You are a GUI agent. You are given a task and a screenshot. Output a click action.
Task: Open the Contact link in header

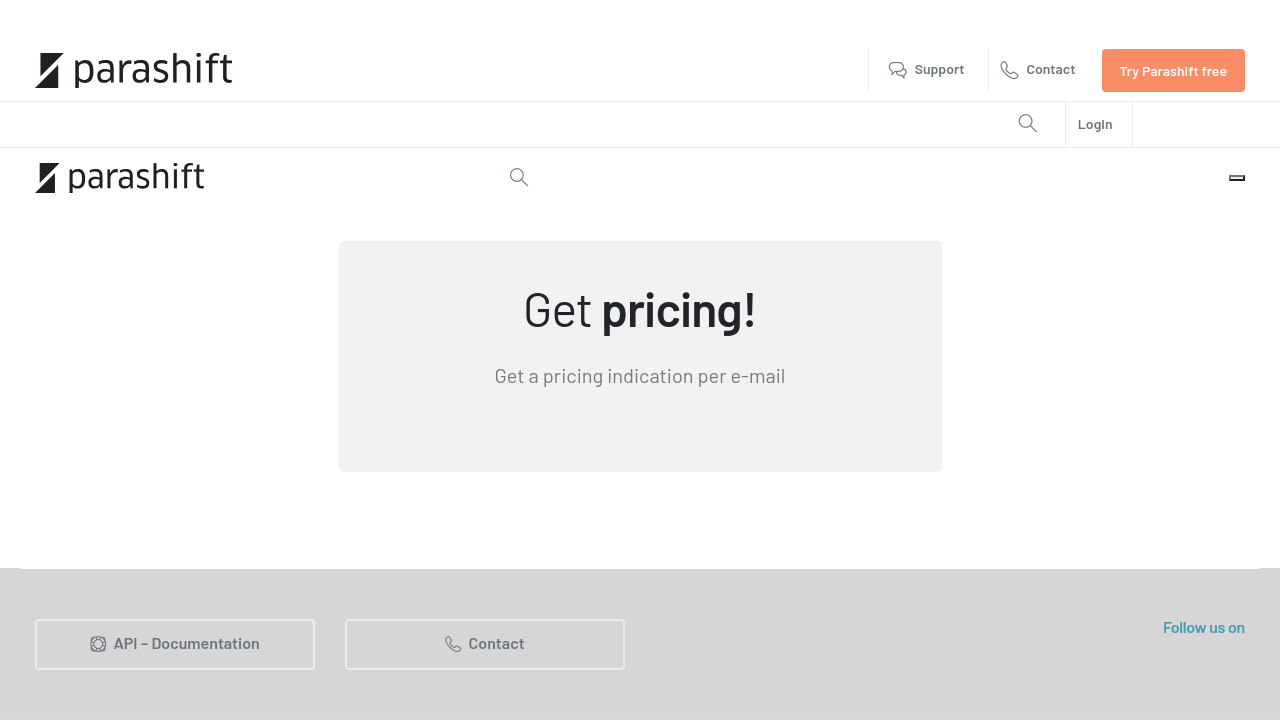[1050, 70]
